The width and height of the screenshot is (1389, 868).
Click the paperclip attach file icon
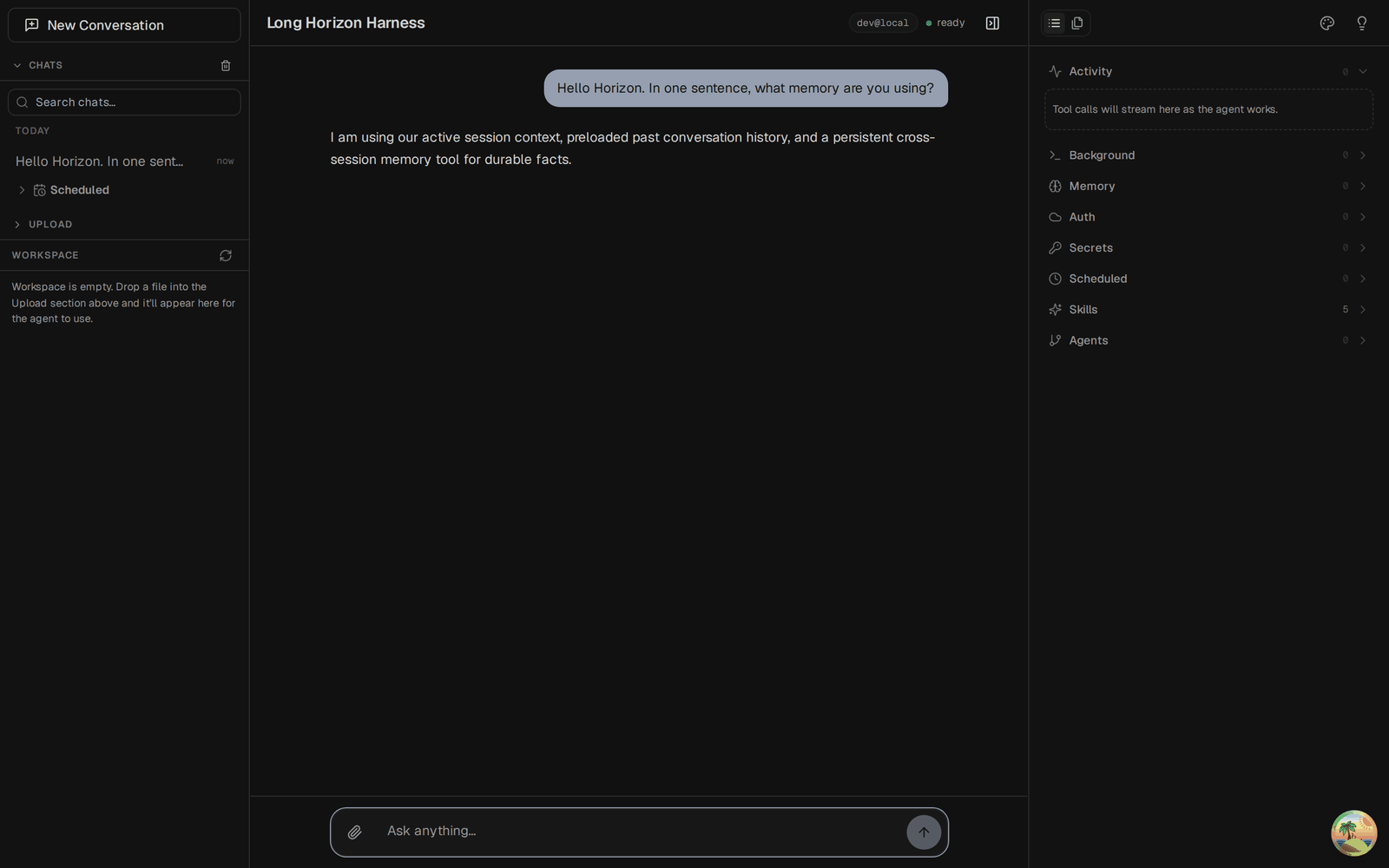point(354,832)
